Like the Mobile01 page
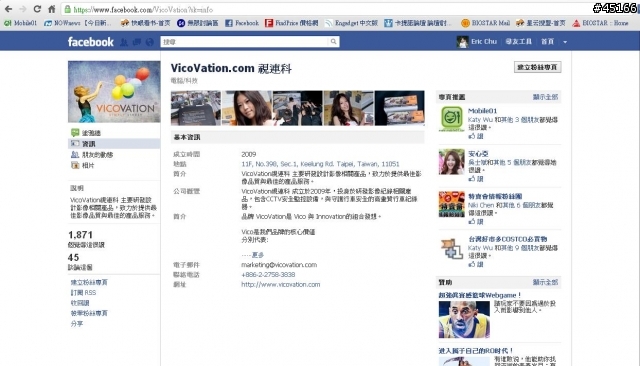640x366 pixels. (476, 136)
